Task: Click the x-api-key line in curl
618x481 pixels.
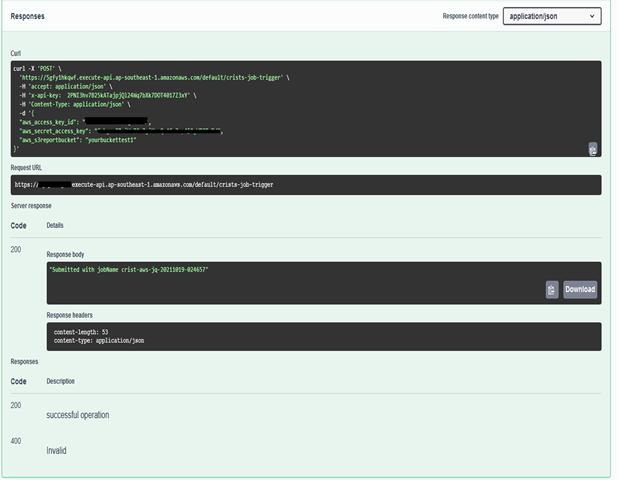Action: pyautogui.click(x=120, y=96)
